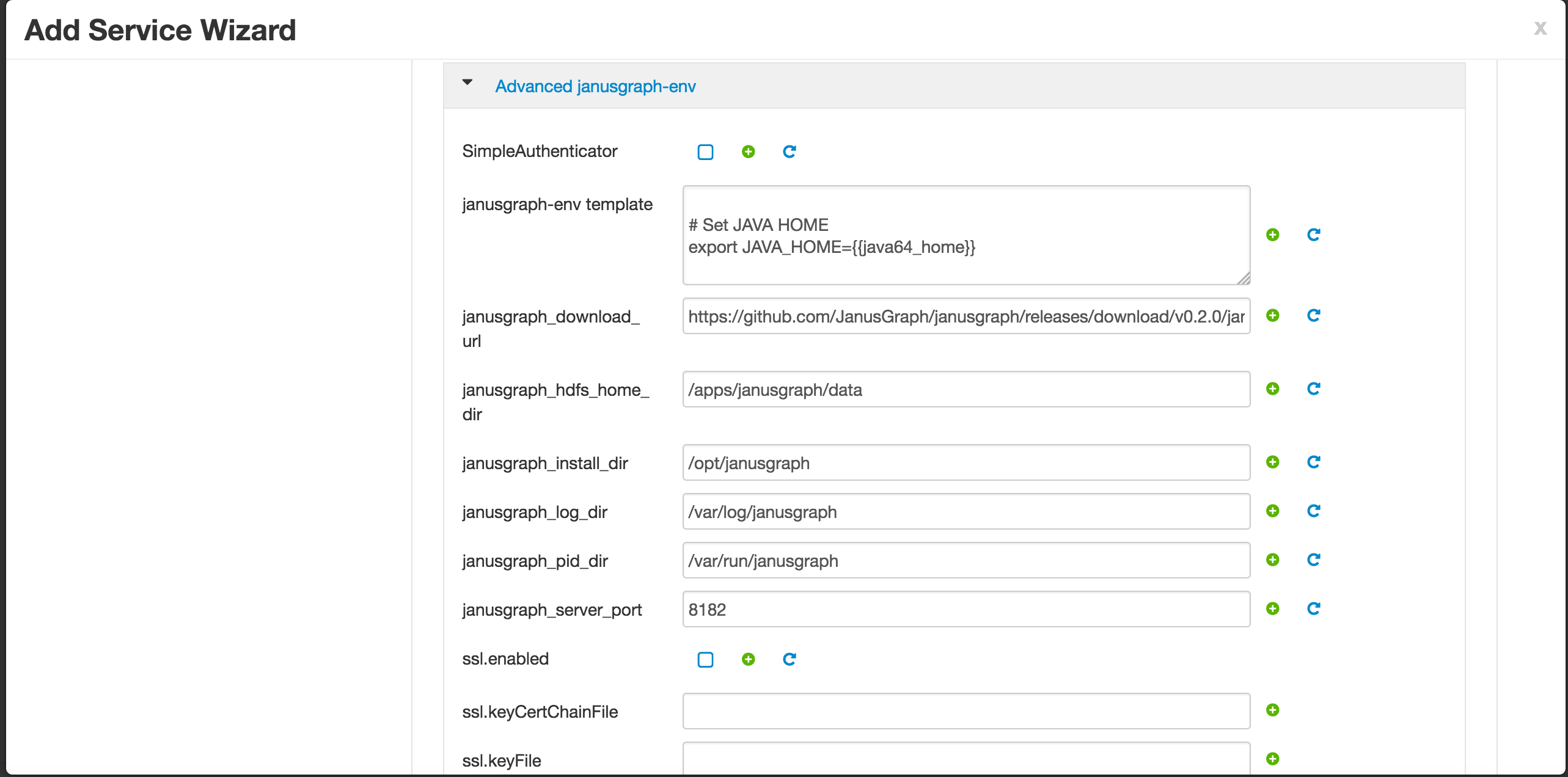Viewport: 1568px width, 777px height.
Task: Click green plus icon for janusgraph_log_dir
Action: pyautogui.click(x=1273, y=511)
